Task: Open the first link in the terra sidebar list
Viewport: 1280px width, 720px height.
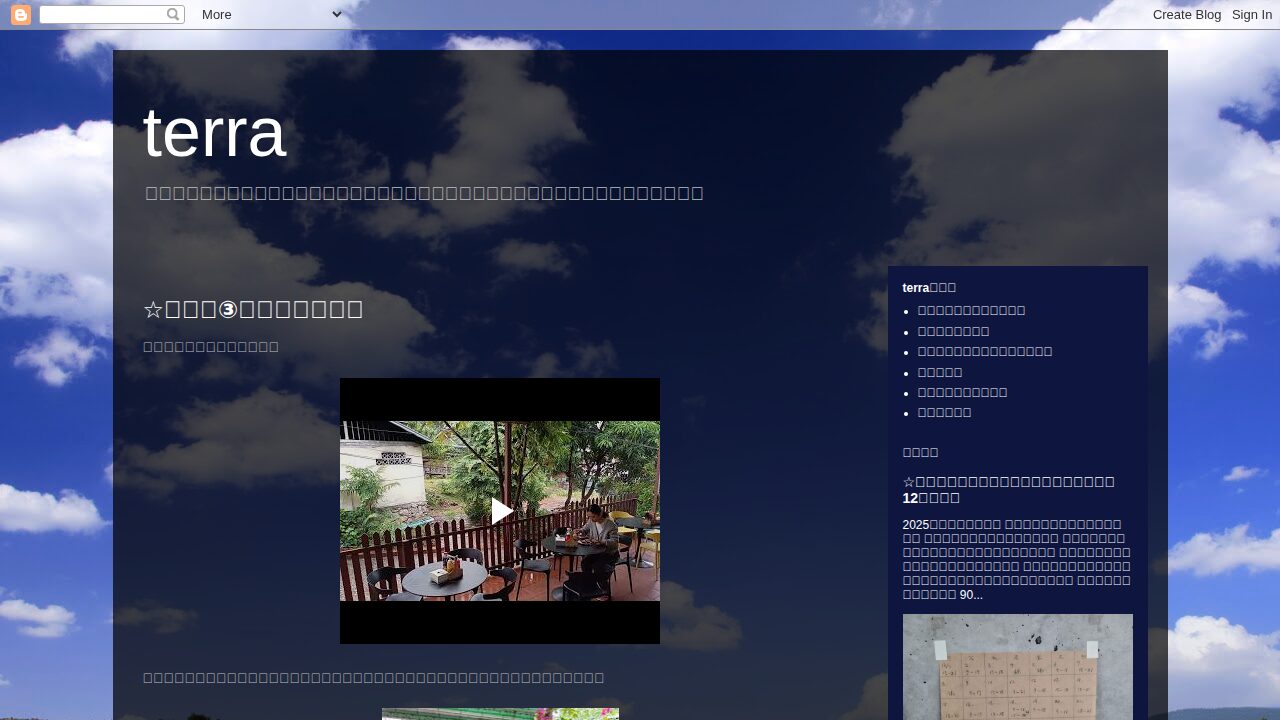Action: click(x=971, y=311)
